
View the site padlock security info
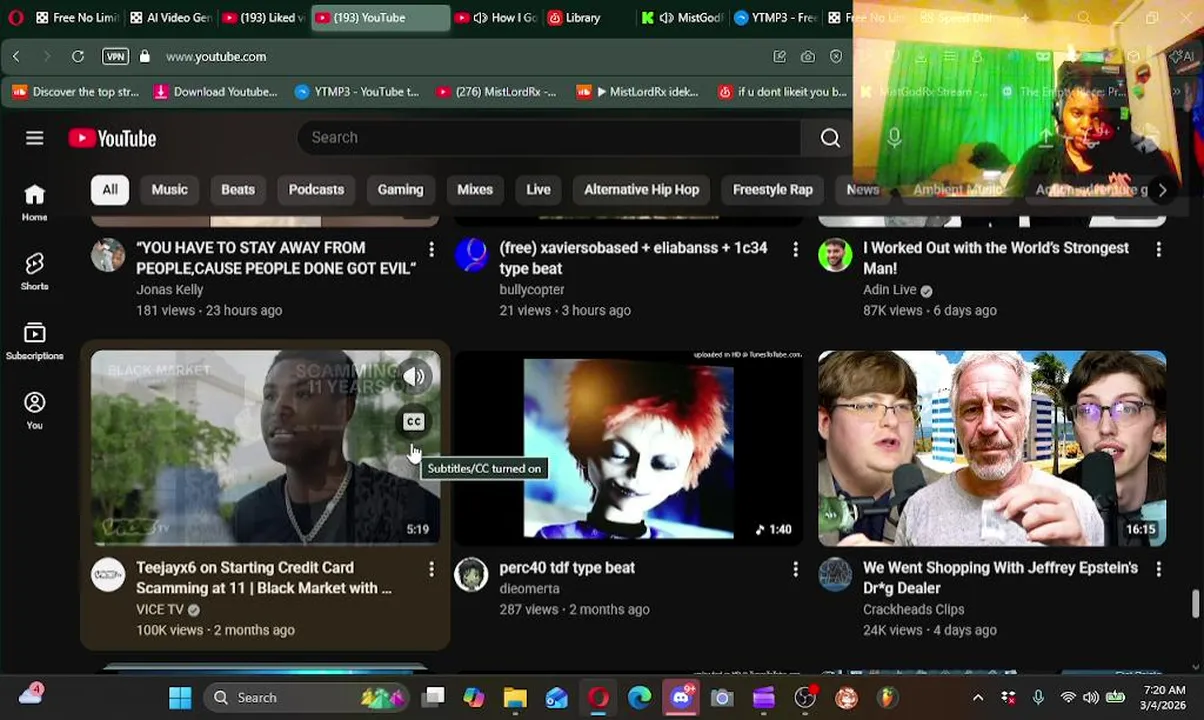[x=144, y=57]
